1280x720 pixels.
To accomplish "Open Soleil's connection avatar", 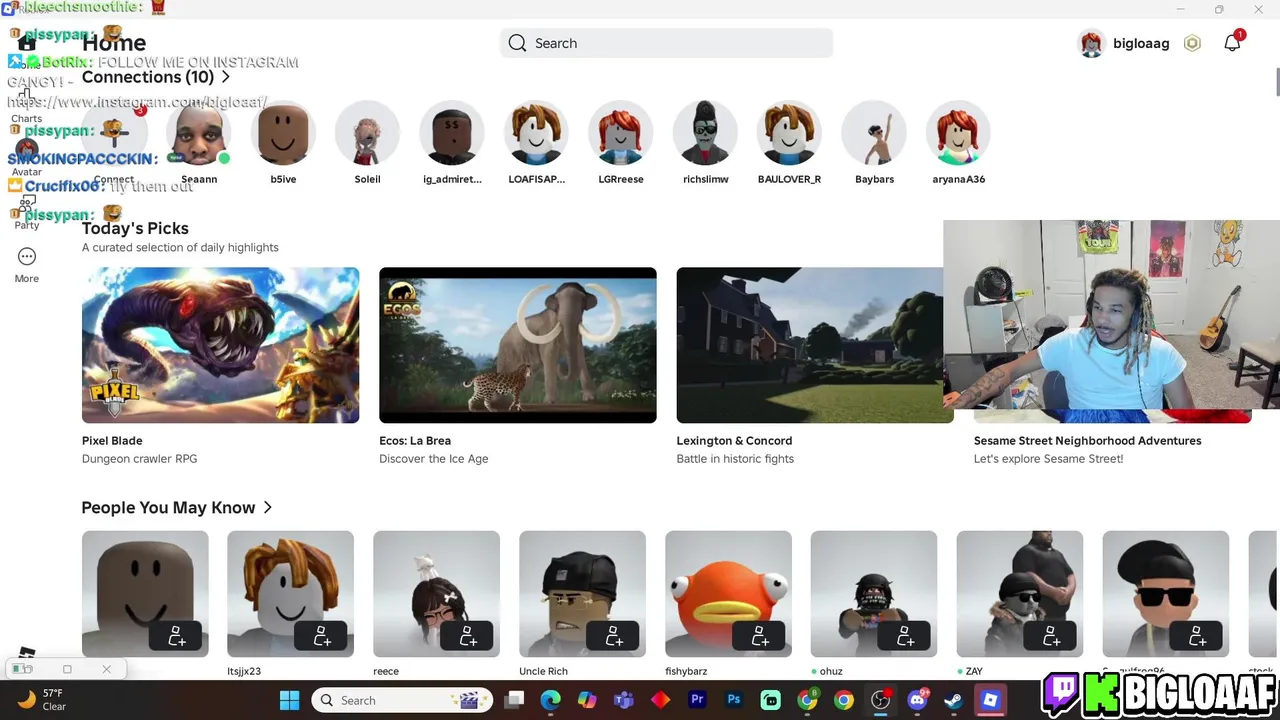I will pyautogui.click(x=367, y=133).
